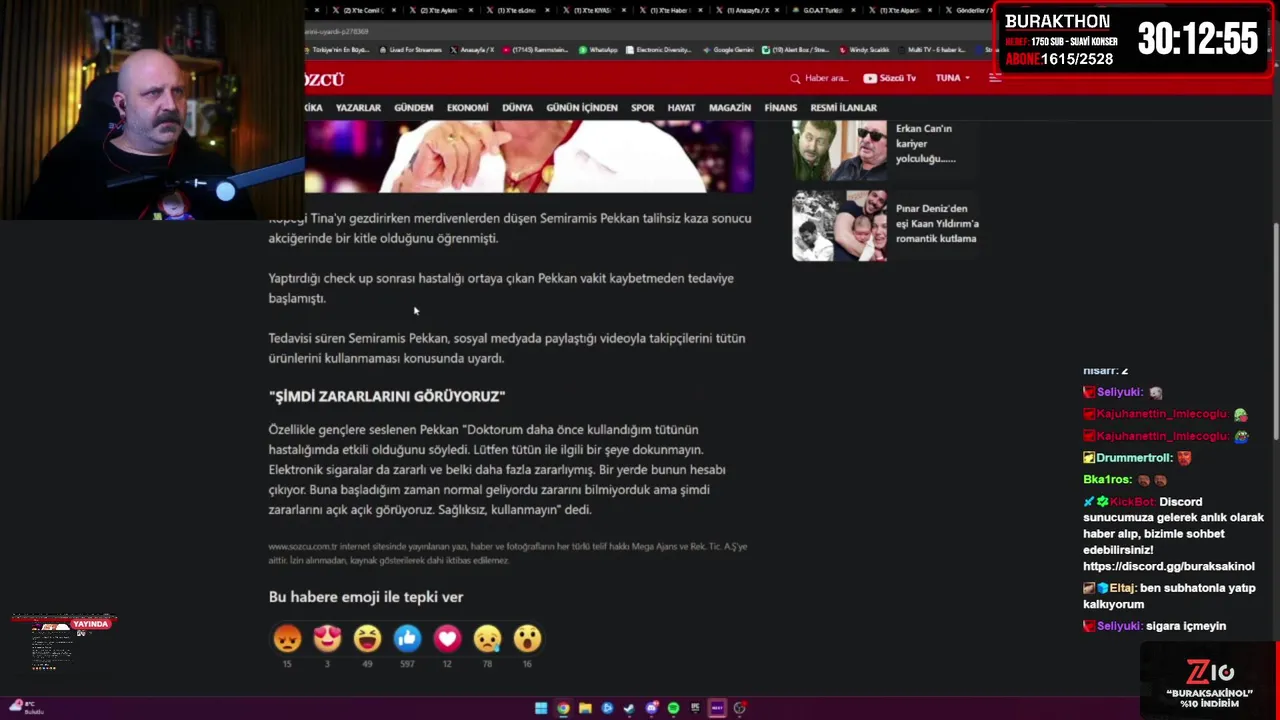
Task: Click the "Bu habere emoji ile tepki ver" text
Action: [x=366, y=597]
